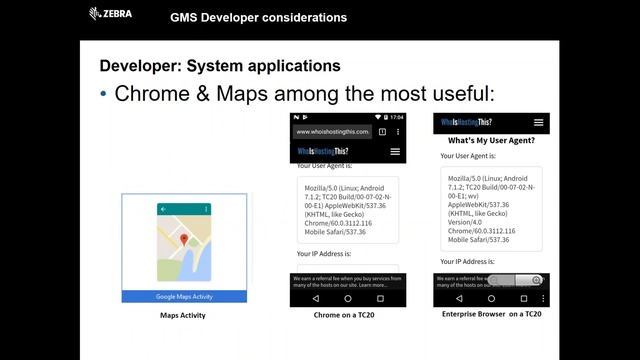Click the Zebra logo in header
640x360 pixels.
[110, 13]
